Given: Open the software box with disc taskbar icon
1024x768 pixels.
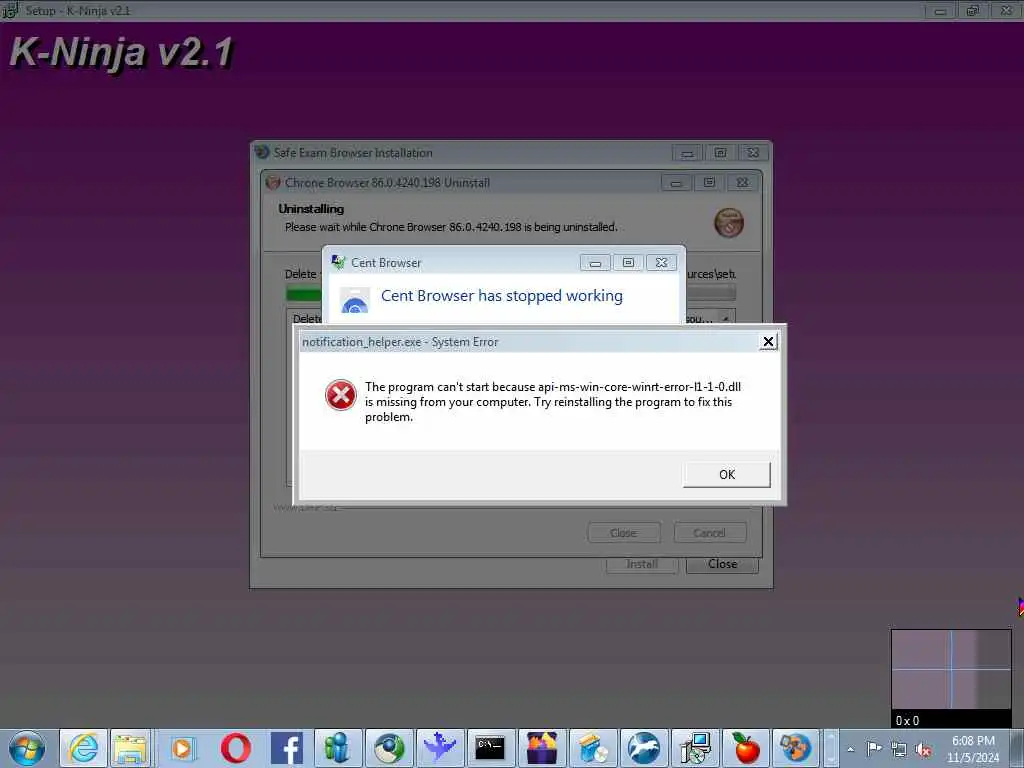Looking at the screenshot, I should pos(593,748).
